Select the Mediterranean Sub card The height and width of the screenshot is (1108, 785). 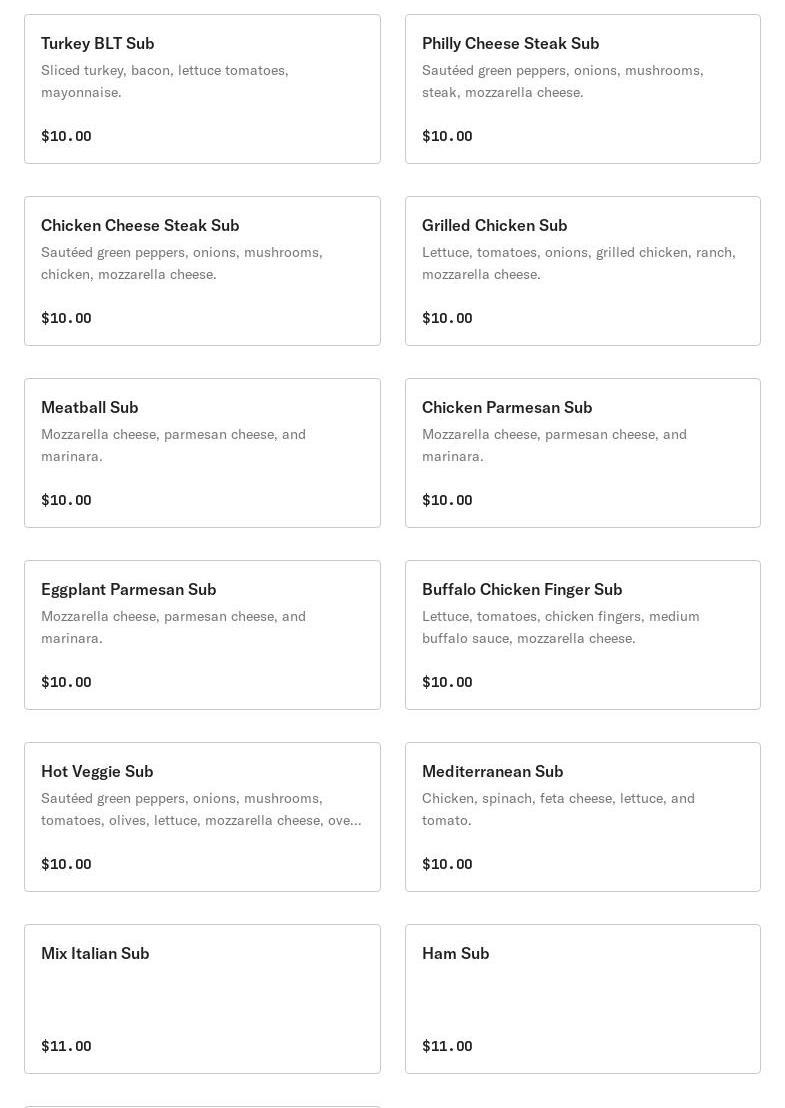pos(582,817)
